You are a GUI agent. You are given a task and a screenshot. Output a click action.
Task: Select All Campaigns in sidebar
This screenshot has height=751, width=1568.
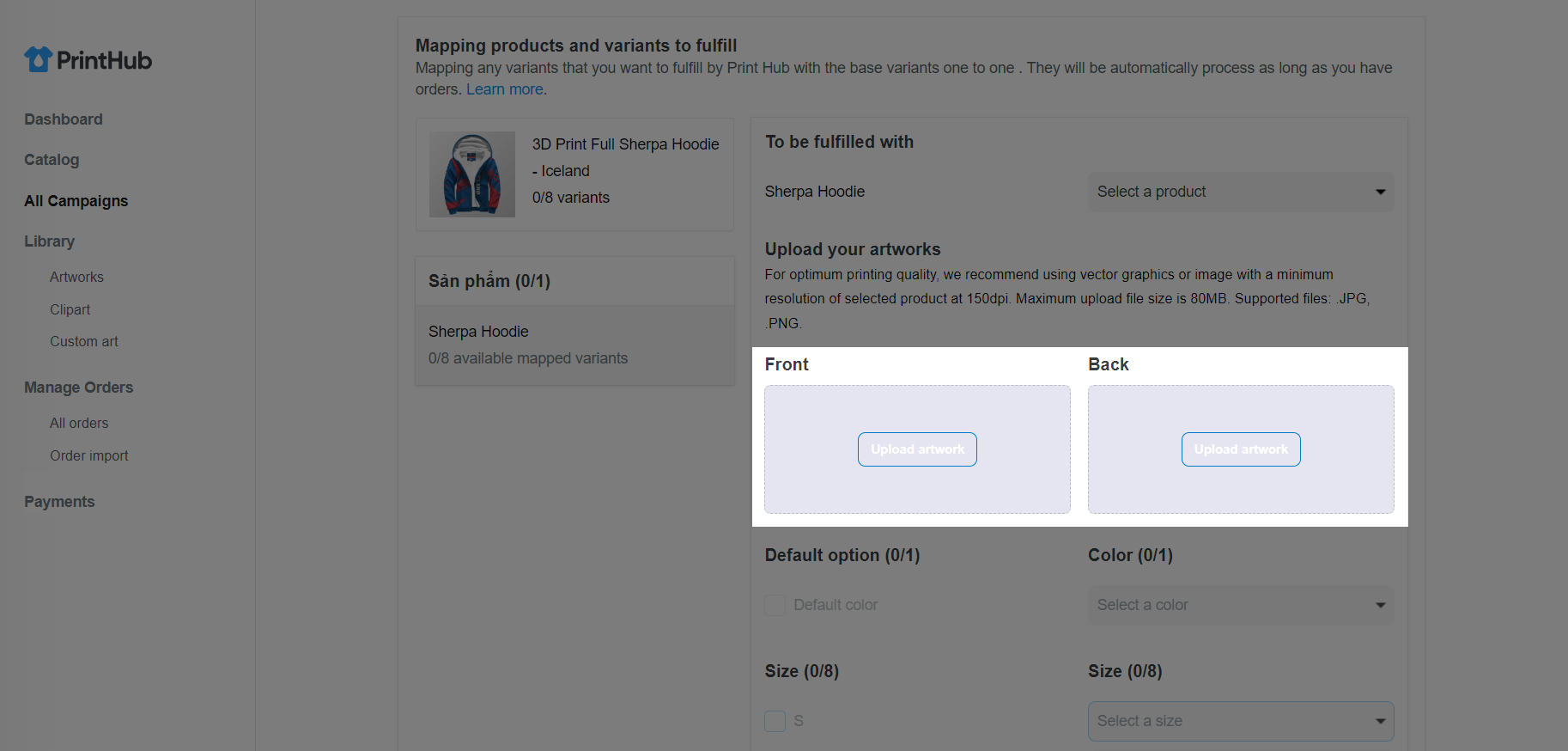coord(76,201)
